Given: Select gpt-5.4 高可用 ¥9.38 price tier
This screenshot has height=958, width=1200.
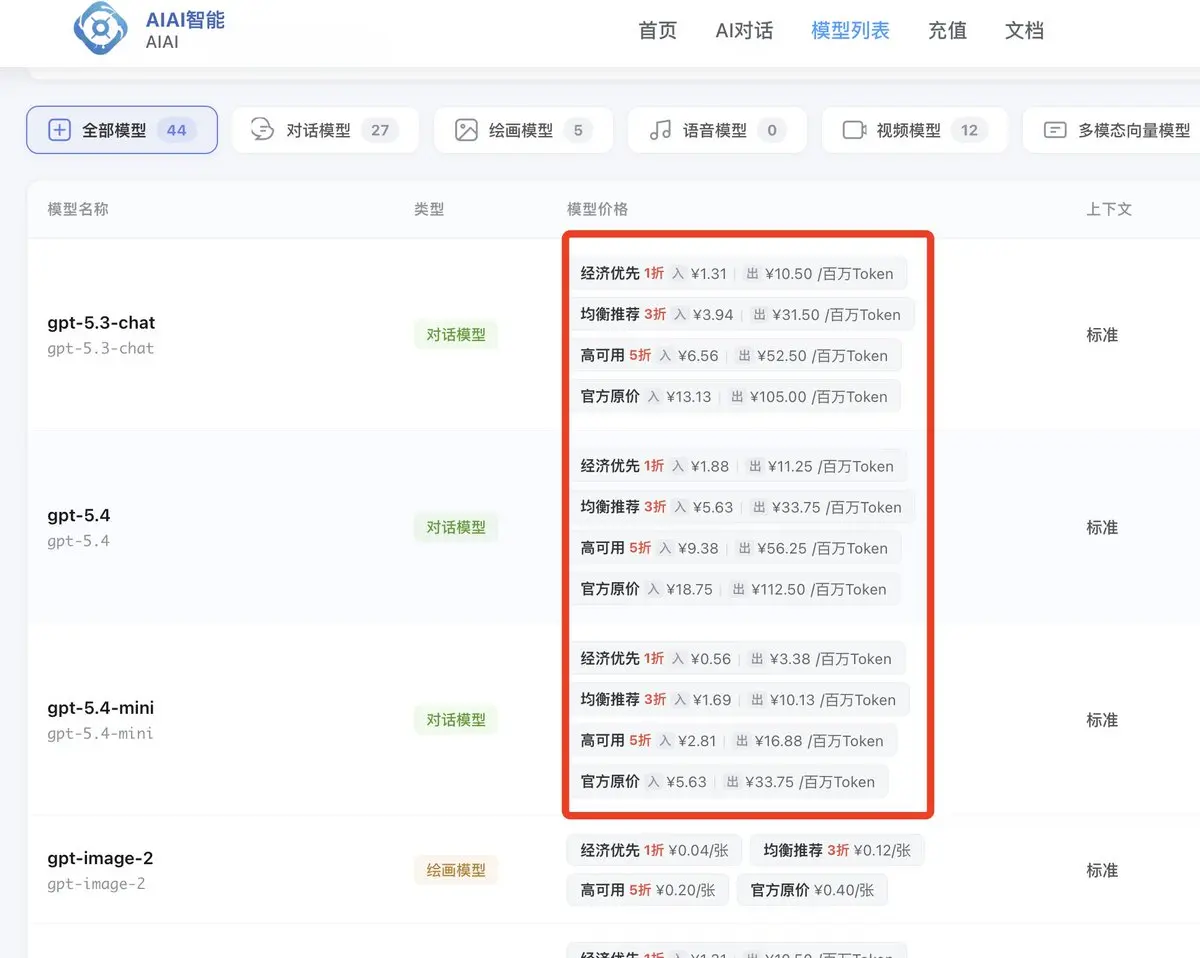Looking at the screenshot, I should pyautogui.click(x=734, y=548).
